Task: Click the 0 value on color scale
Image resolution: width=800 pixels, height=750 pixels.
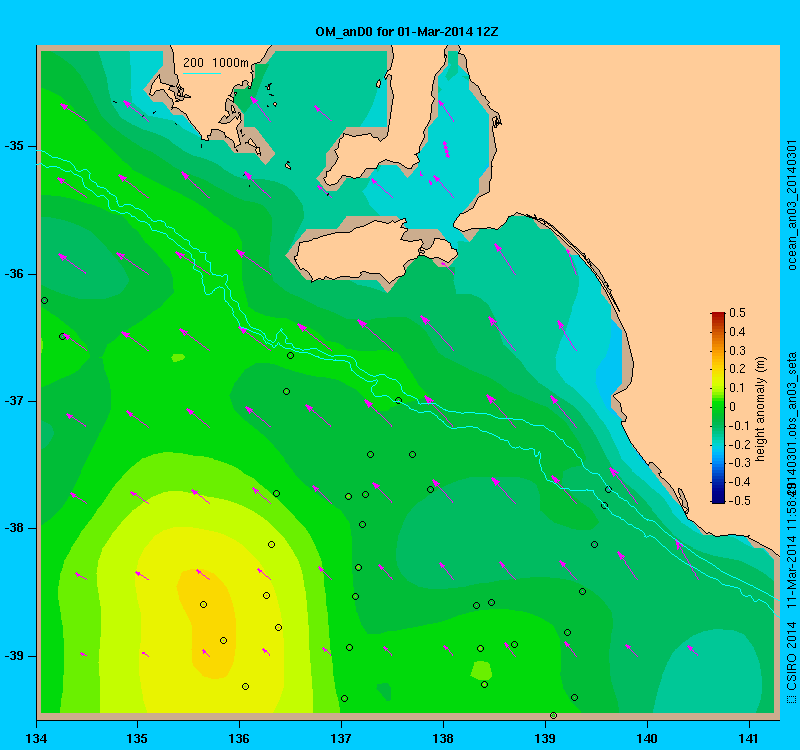Action: tap(733, 407)
